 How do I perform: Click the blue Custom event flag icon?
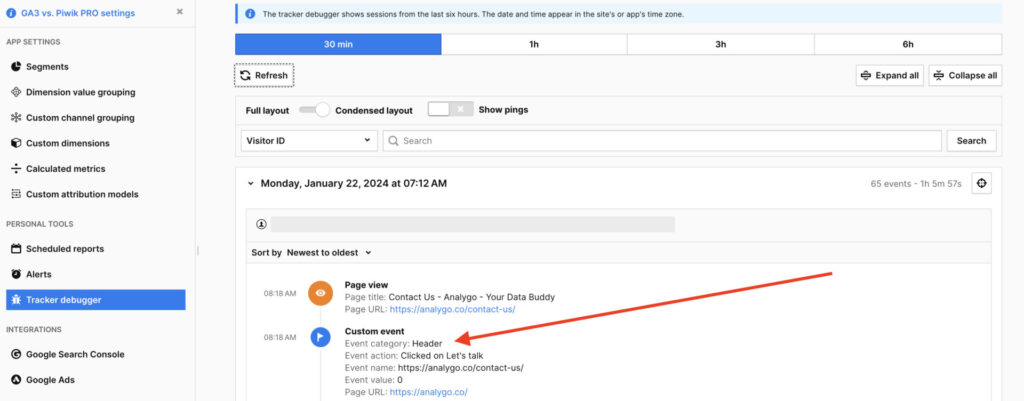[x=321, y=337]
